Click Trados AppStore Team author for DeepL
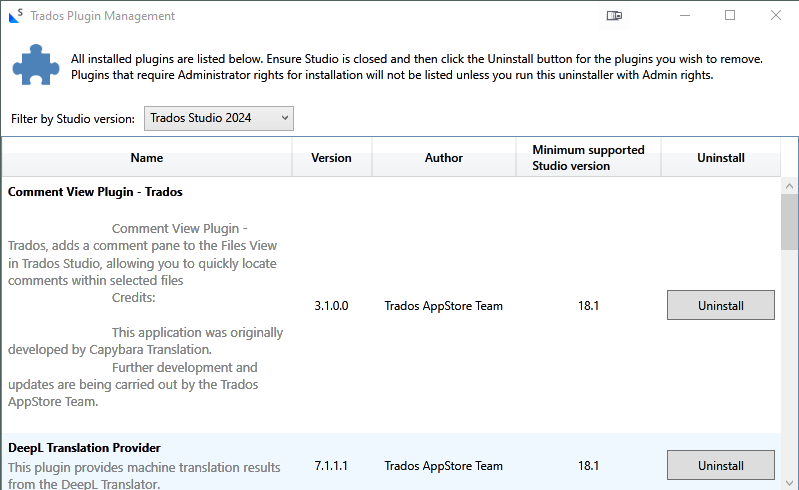 click(x=443, y=466)
